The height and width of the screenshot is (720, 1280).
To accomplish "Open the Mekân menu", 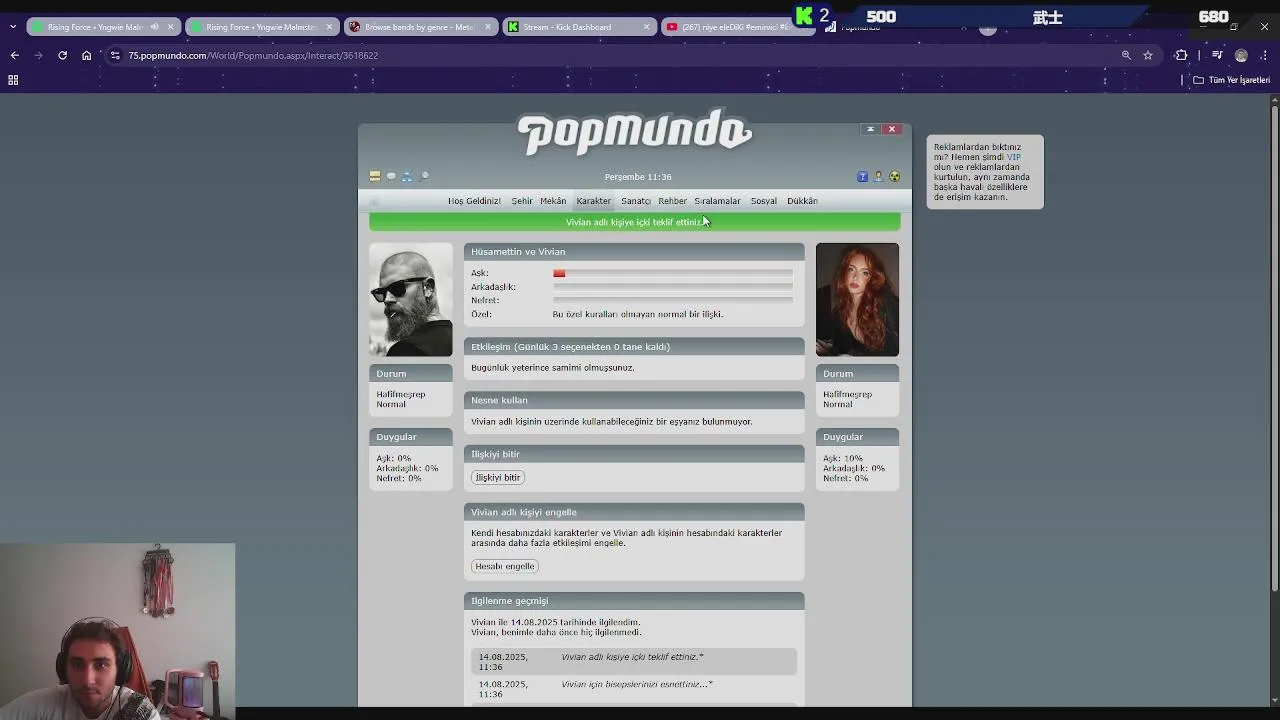I will click(x=553, y=201).
